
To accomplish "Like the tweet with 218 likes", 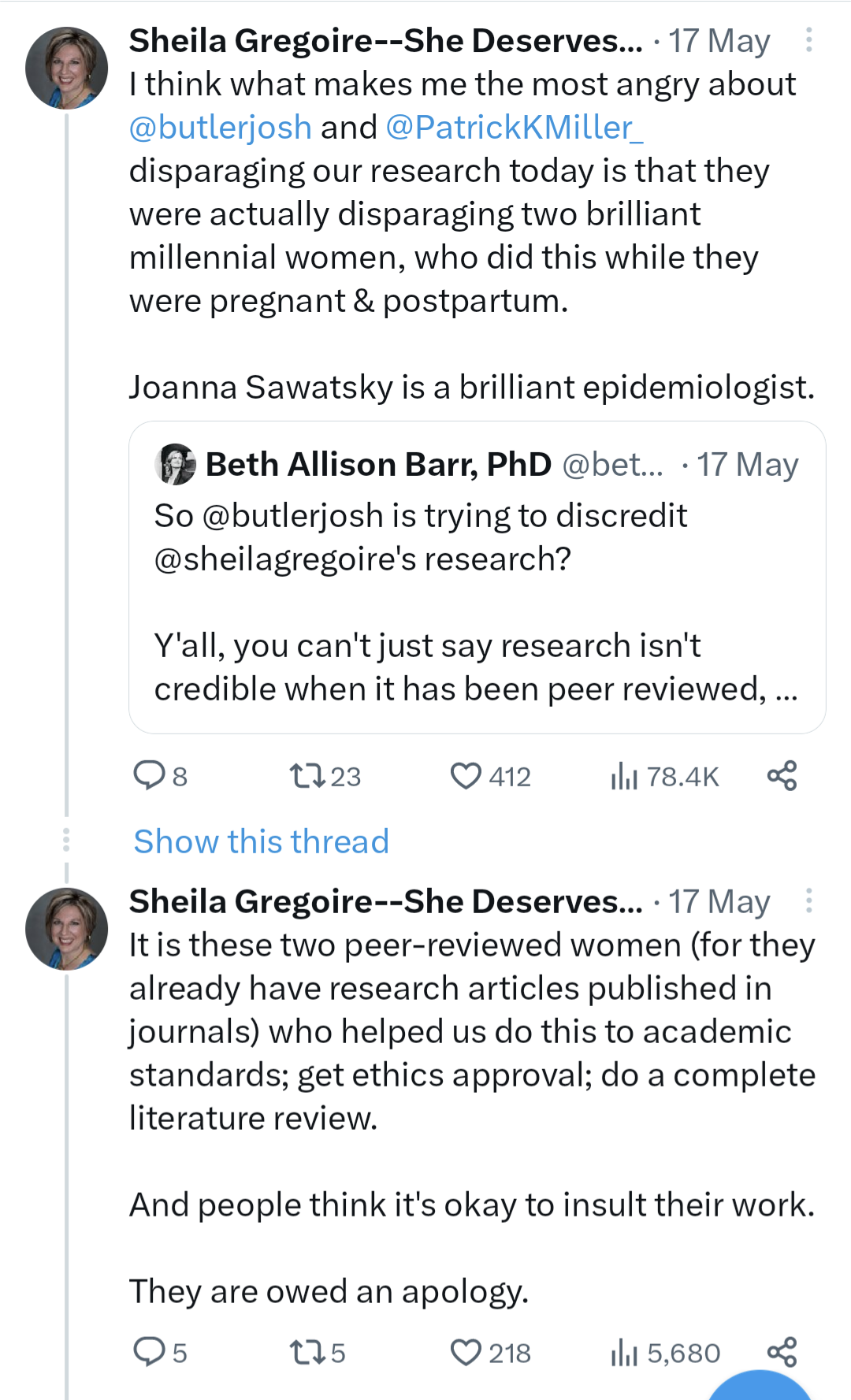I will (x=466, y=1353).
